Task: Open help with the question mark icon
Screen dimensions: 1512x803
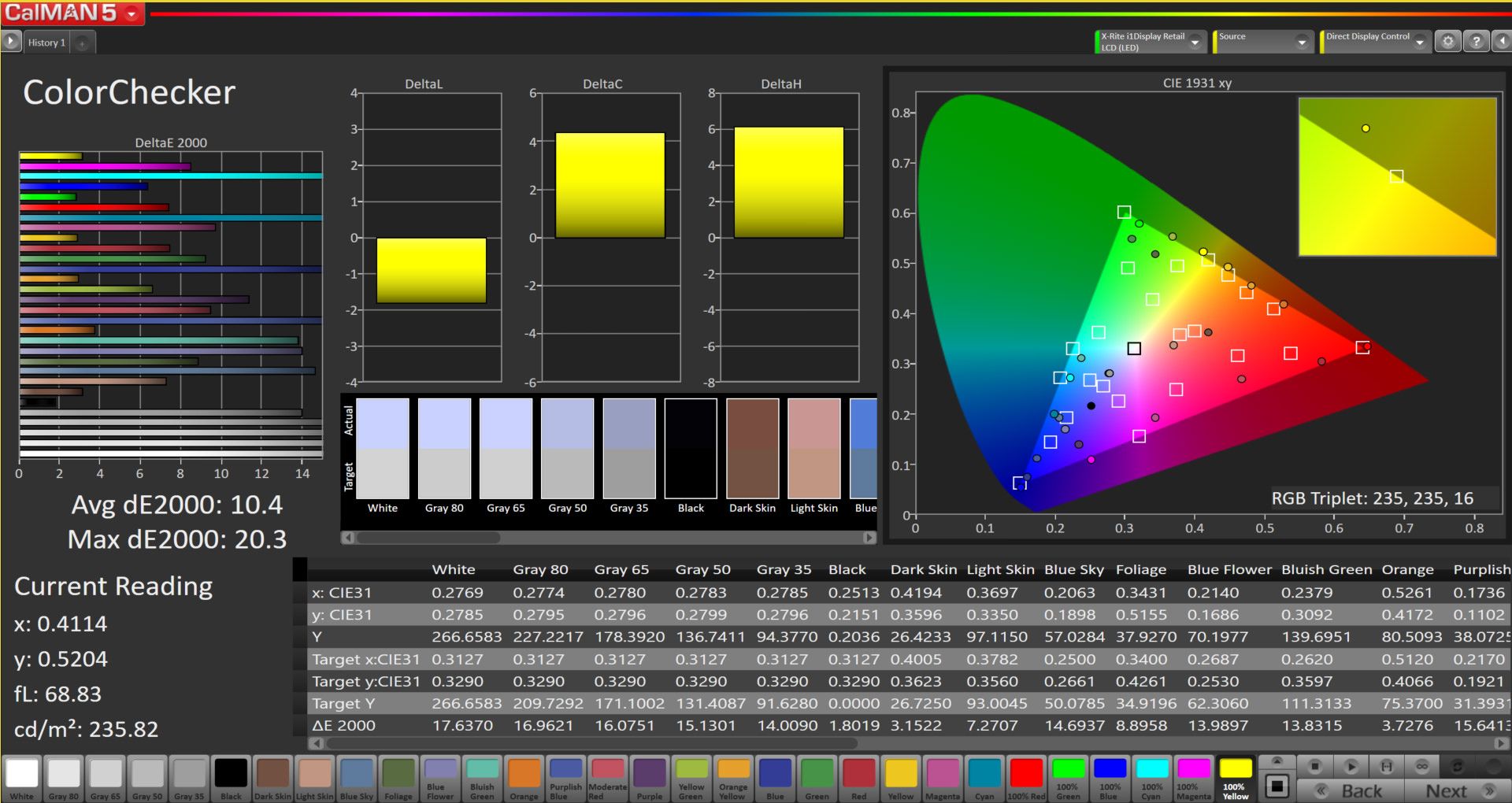Action: click(x=1476, y=42)
